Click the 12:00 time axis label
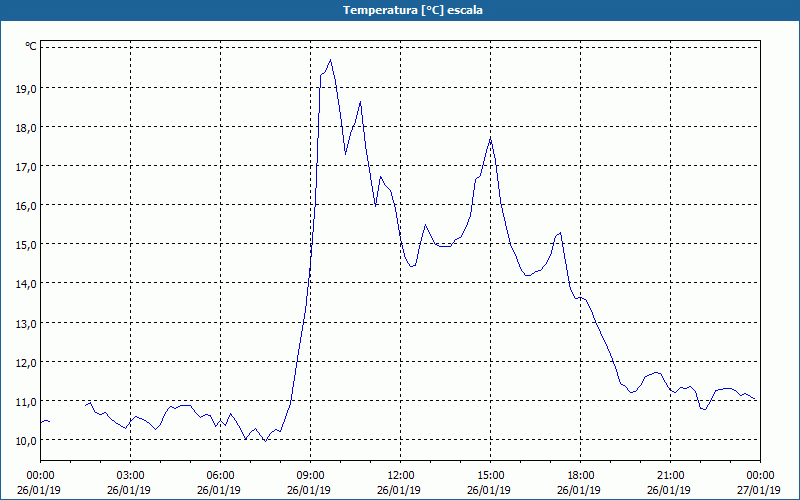 click(x=401, y=476)
